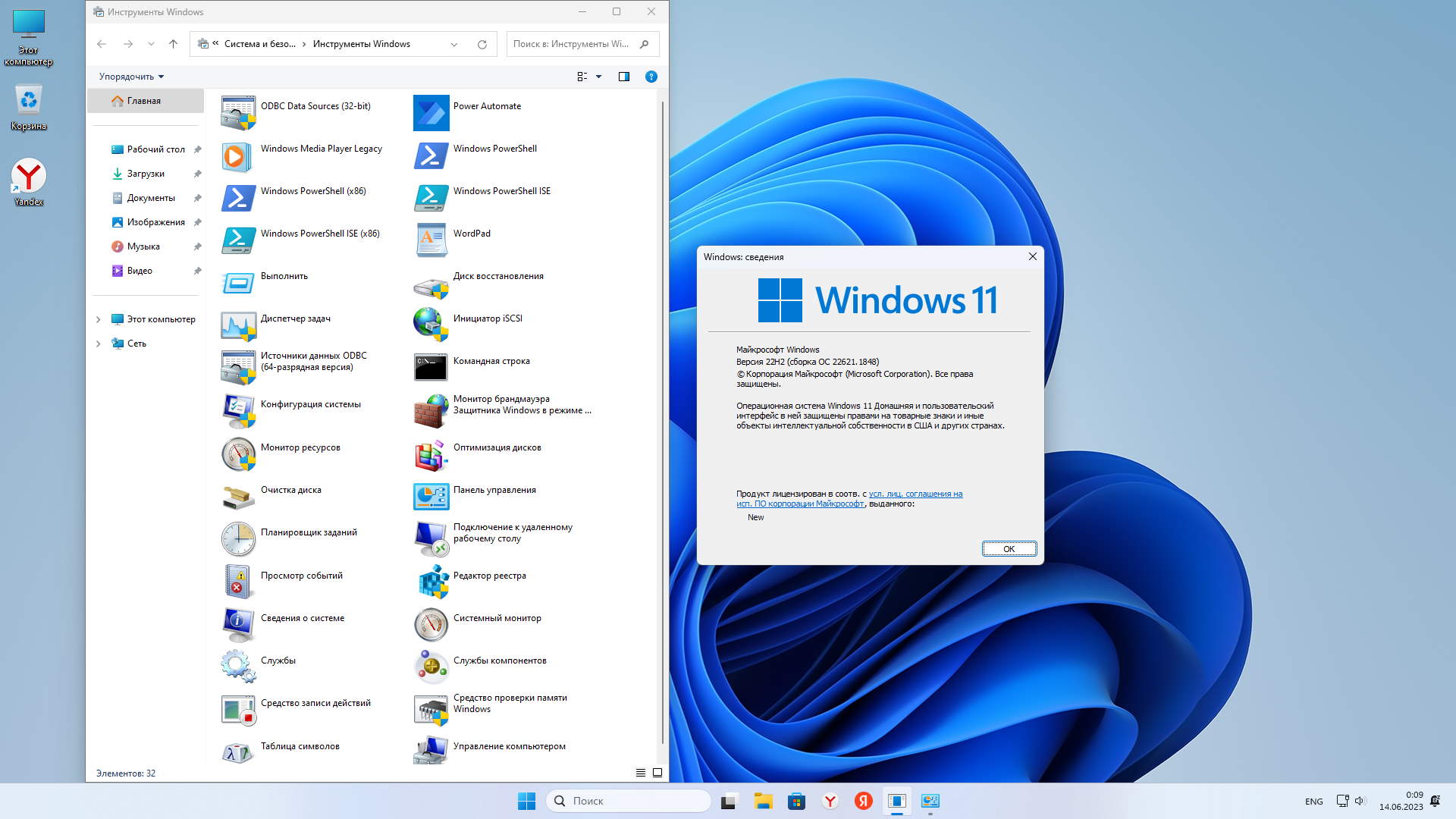Select the WordPad icon

[431, 240]
